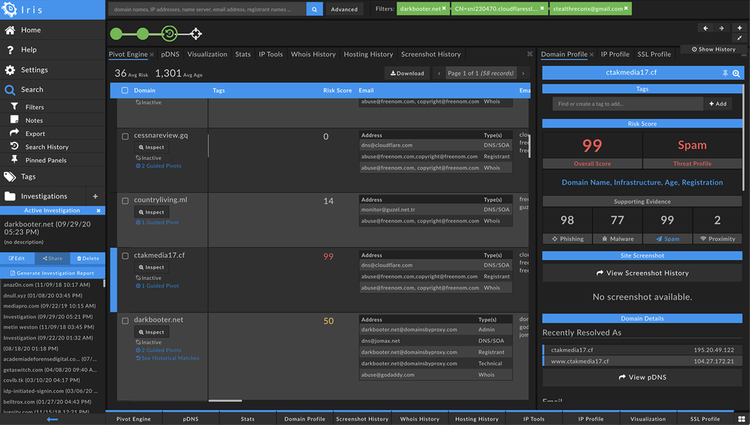Check the box for cessnareview.gq

pos(125,136)
